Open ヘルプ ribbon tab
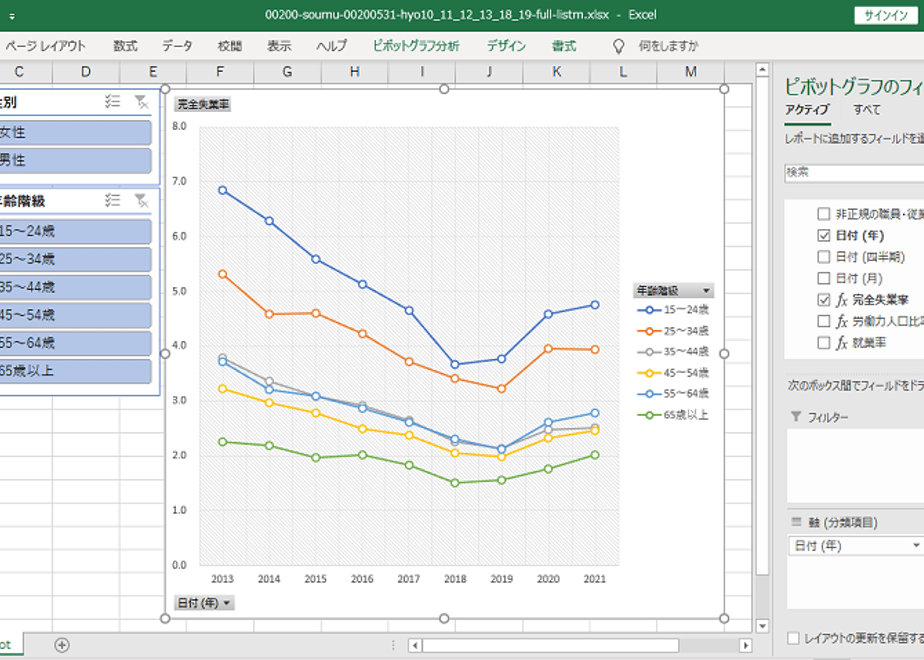The width and height of the screenshot is (924, 660). click(x=332, y=46)
